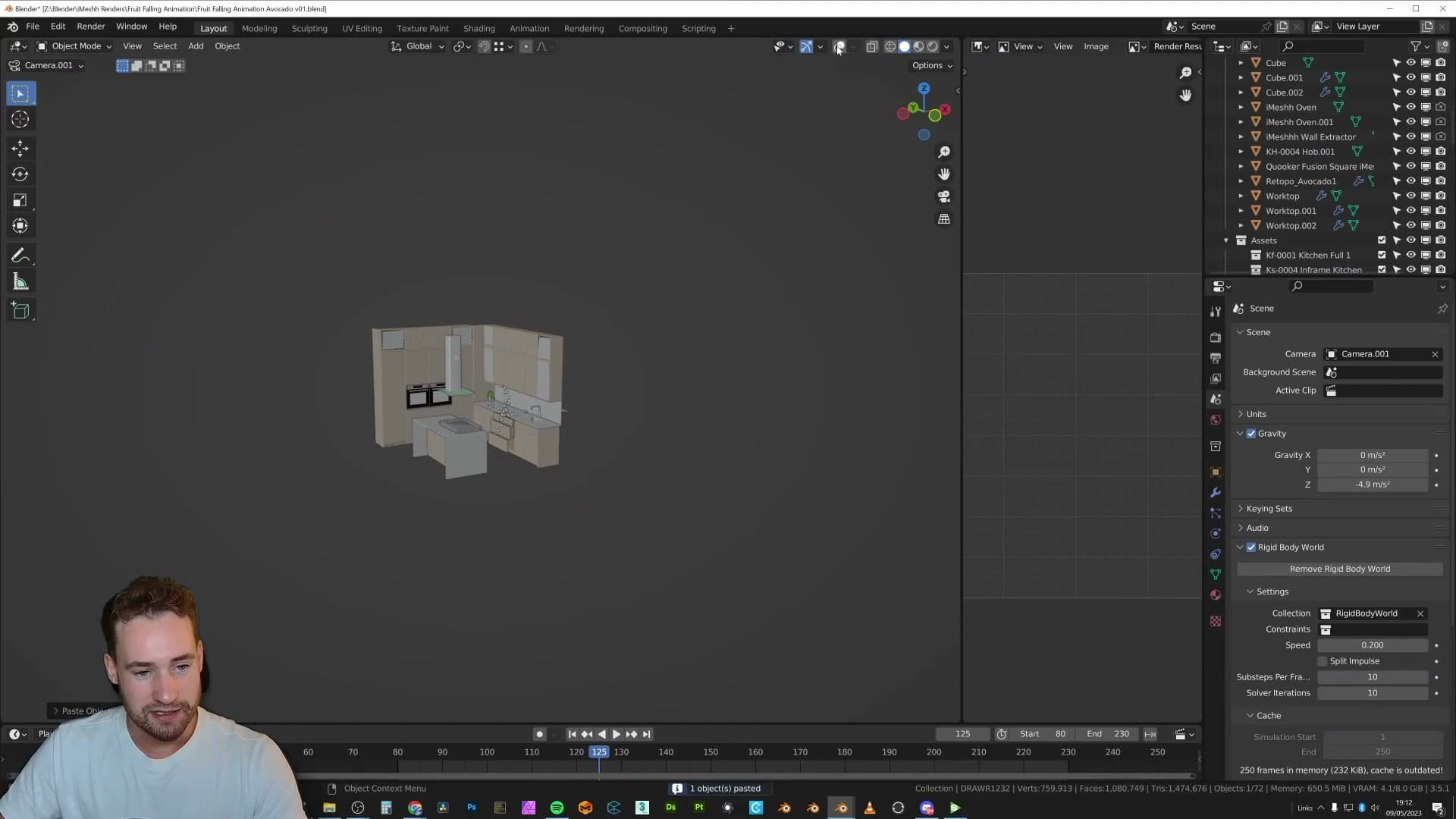
Task: Expand the Audio panel
Action: (1257, 528)
